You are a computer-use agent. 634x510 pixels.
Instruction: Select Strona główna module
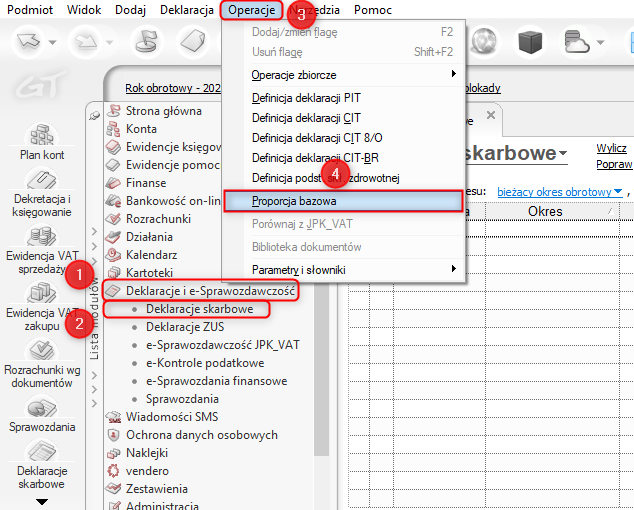tap(163, 111)
